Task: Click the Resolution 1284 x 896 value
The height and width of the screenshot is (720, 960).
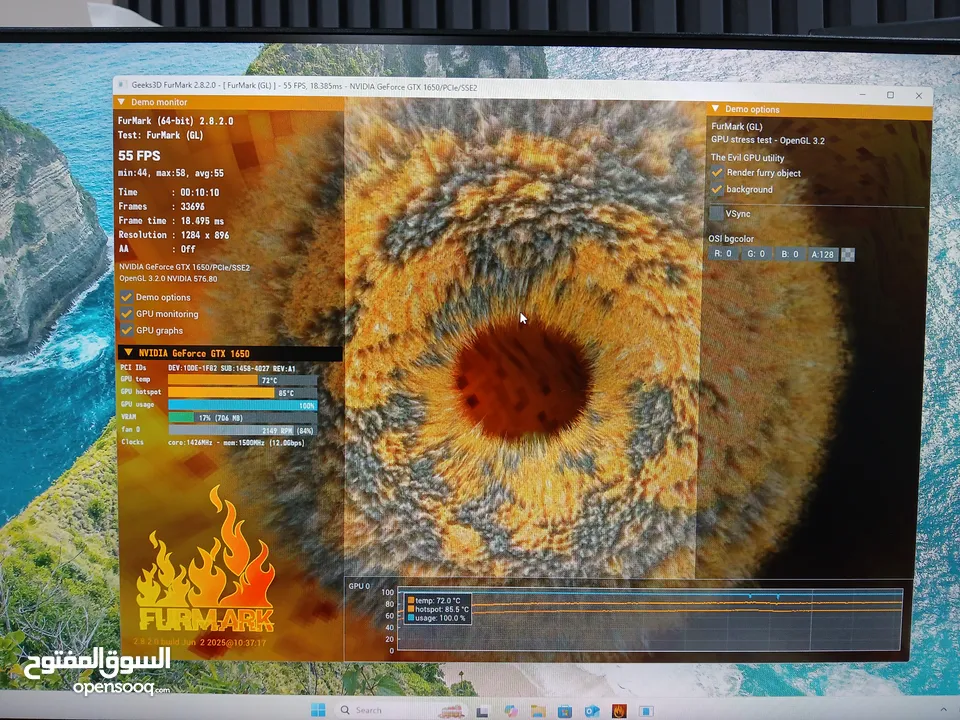Action: [x=204, y=234]
